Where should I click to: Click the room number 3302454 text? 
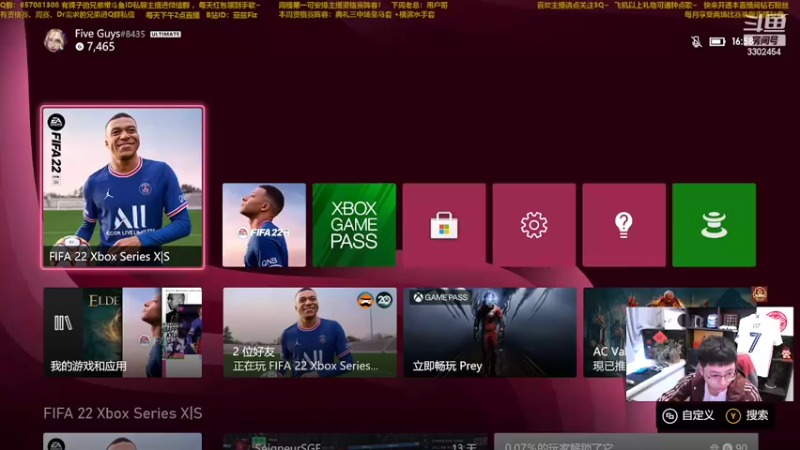tap(764, 52)
